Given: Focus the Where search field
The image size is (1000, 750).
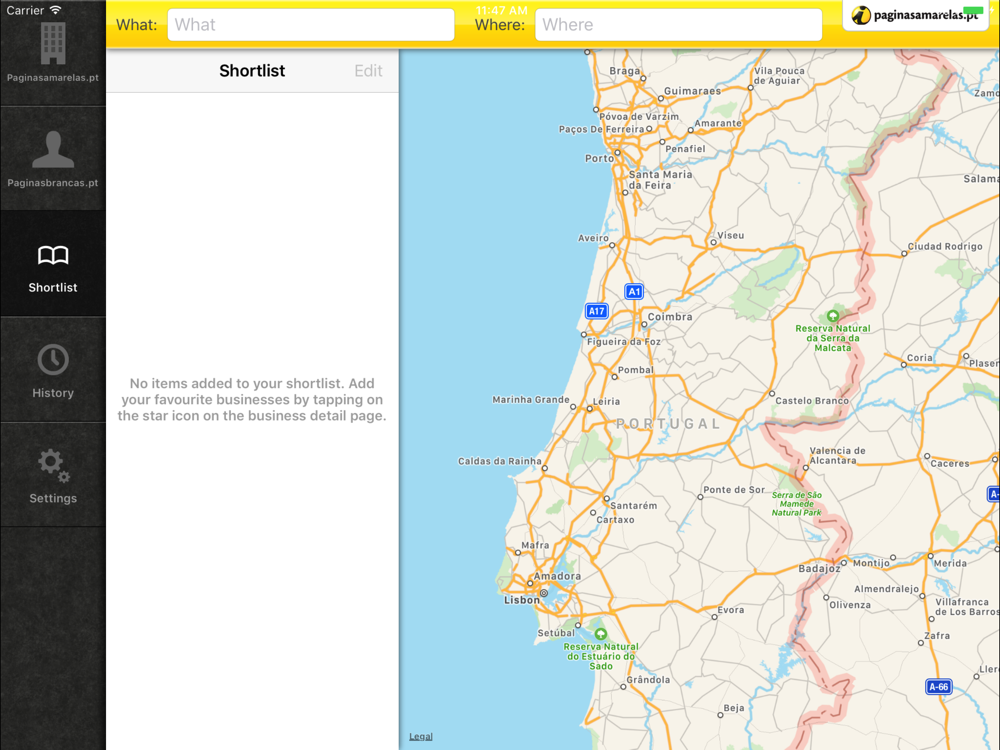Looking at the screenshot, I should (x=679, y=25).
